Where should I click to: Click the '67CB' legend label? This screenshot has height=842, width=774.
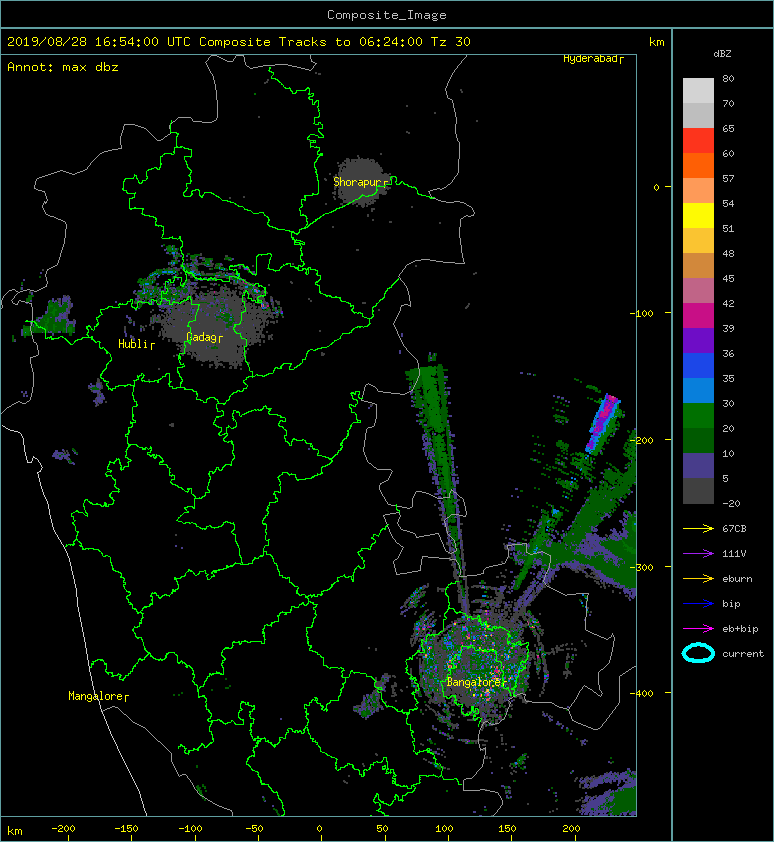click(x=734, y=528)
